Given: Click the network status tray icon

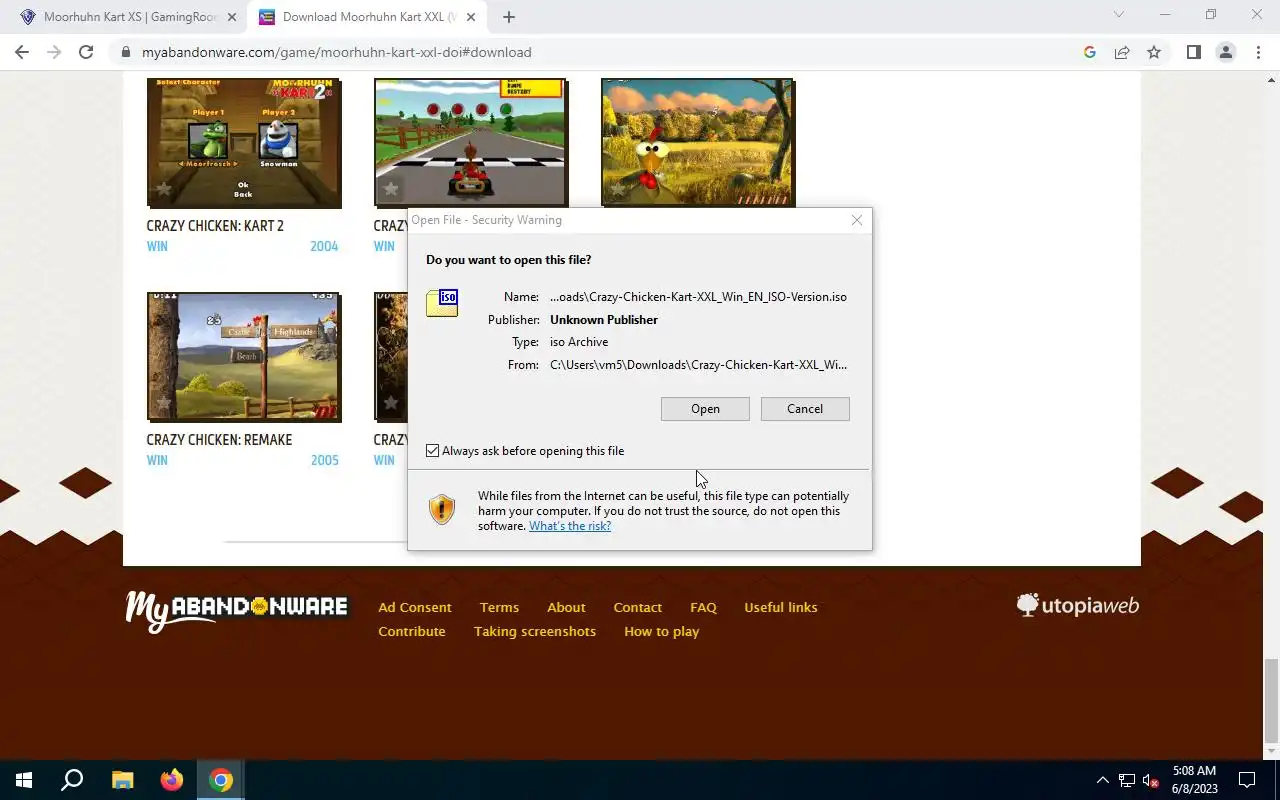Looking at the screenshot, I should tap(1127, 780).
